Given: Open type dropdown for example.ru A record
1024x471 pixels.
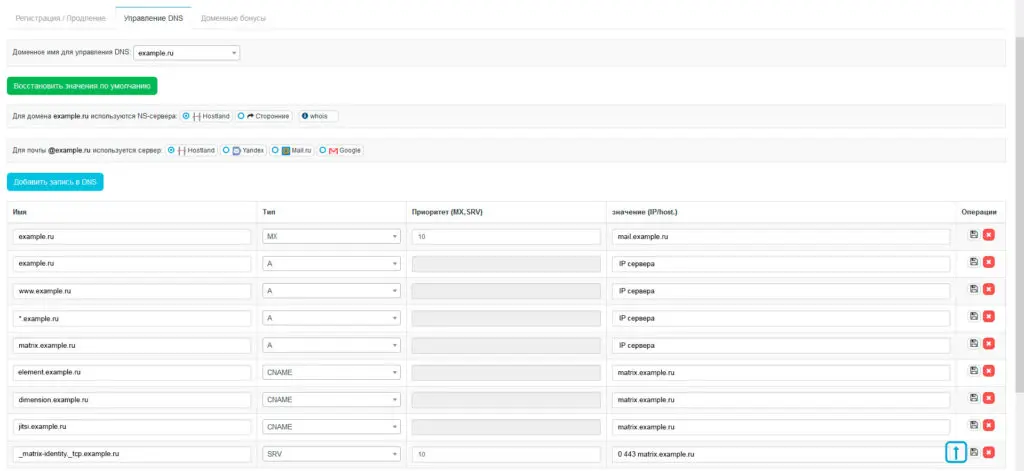Looking at the screenshot, I should click(331, 264).
